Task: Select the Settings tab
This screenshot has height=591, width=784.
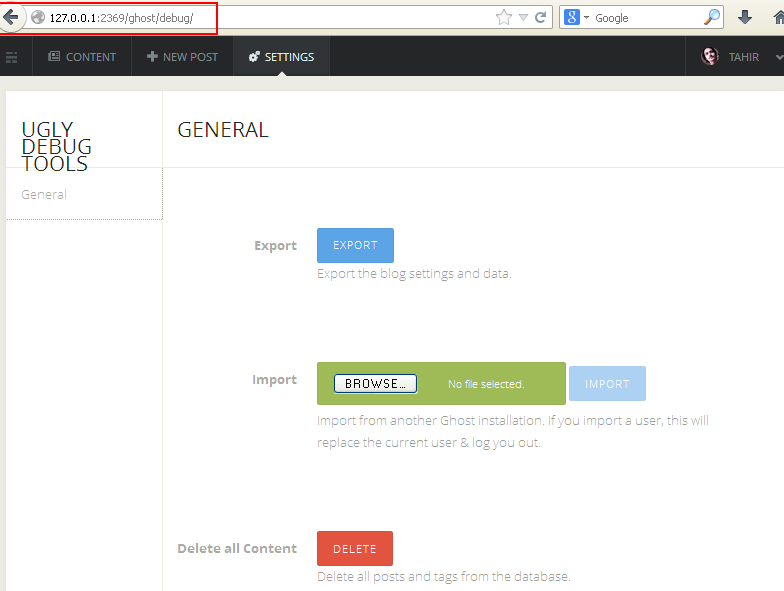Action: coord(281,57)
